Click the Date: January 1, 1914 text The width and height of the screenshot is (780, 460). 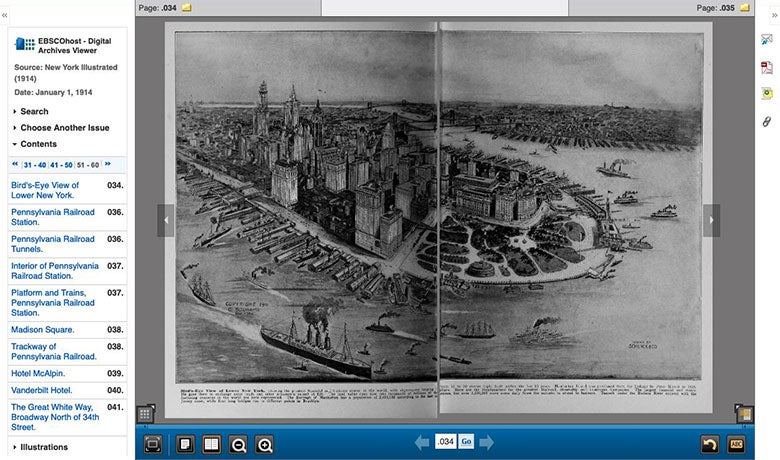(x=53, y=92)
